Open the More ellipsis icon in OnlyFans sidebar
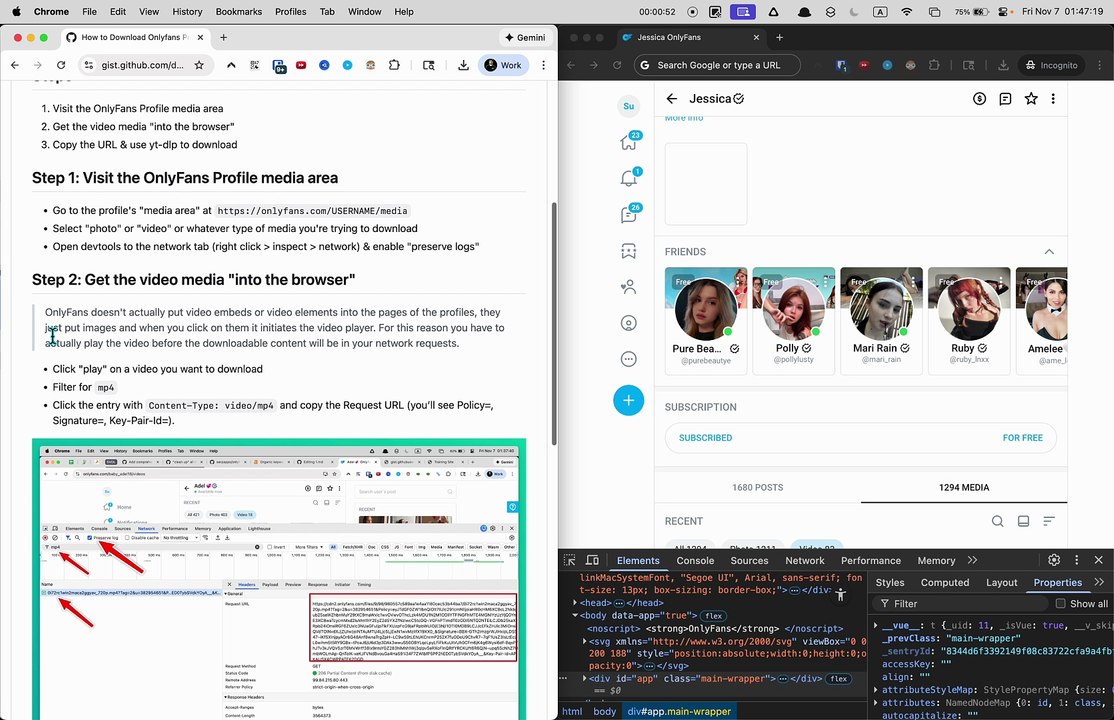This screenshot has height=720, width=1114. tap(629, 359)
